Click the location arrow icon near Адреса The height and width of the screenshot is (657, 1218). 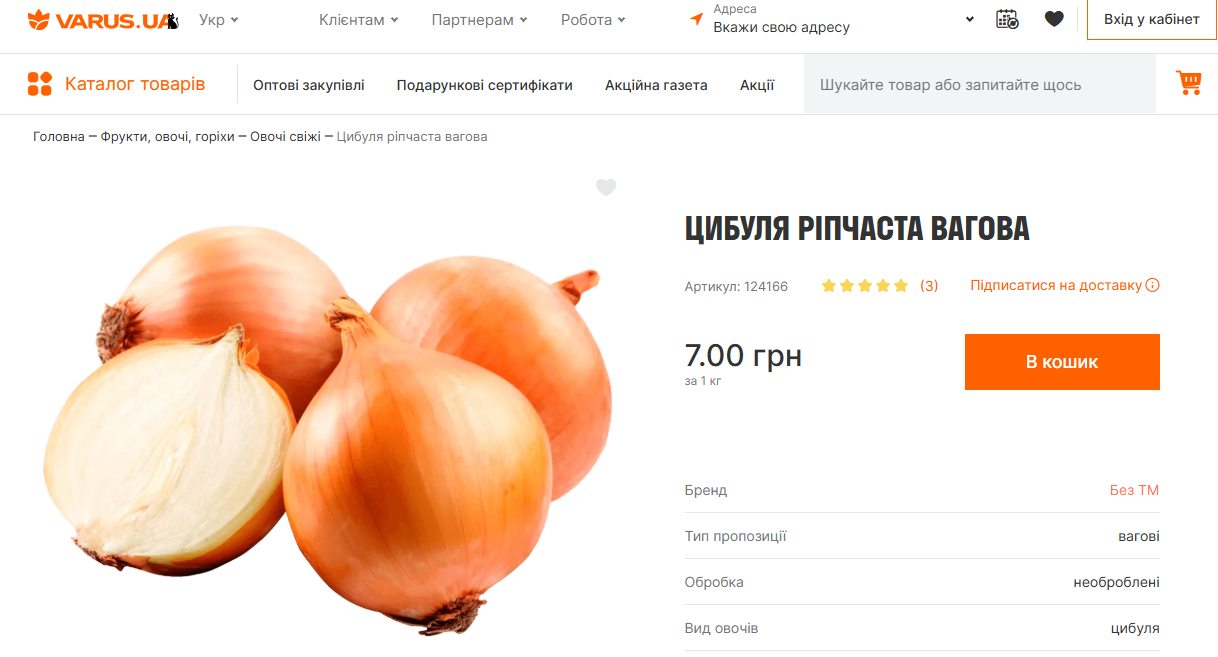coord(697,19)
